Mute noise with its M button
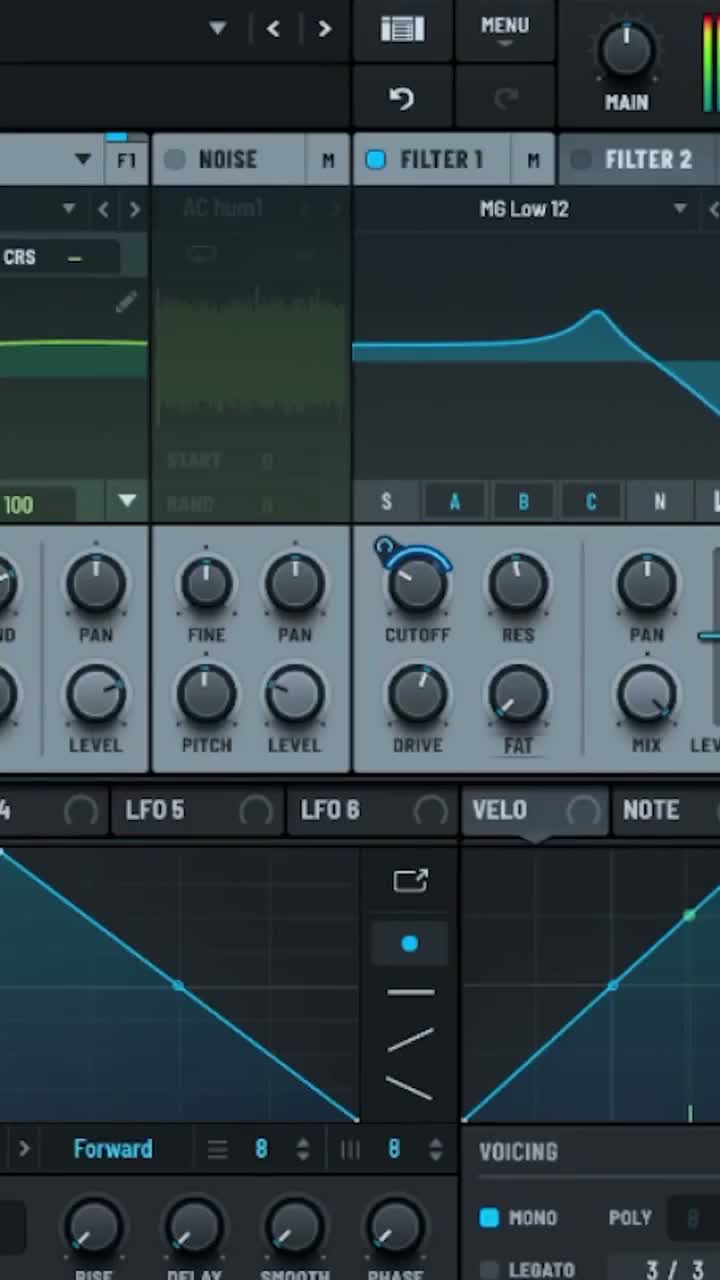 click(328, 160)
